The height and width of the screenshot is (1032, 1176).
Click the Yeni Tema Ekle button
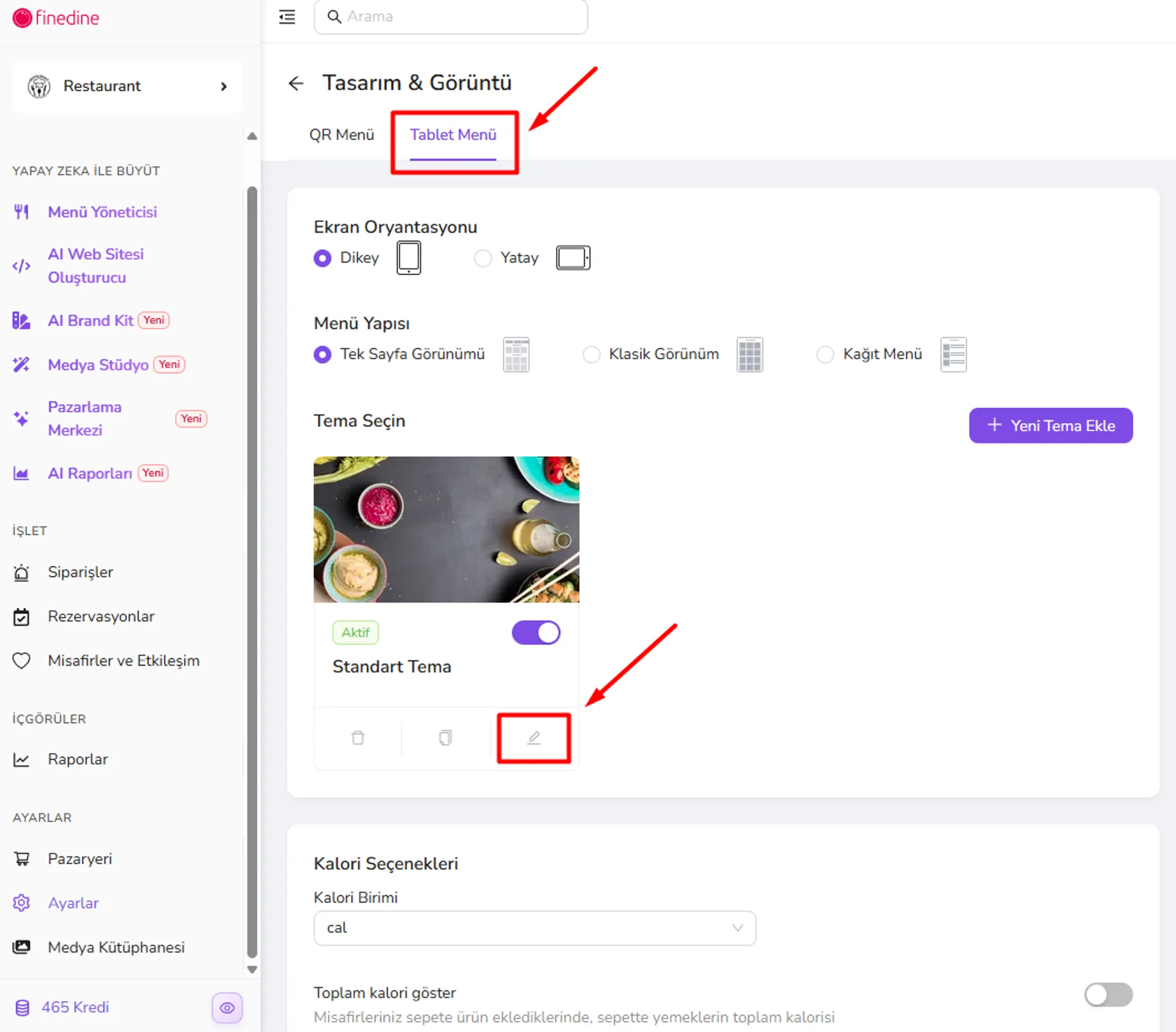(1050, 425)
